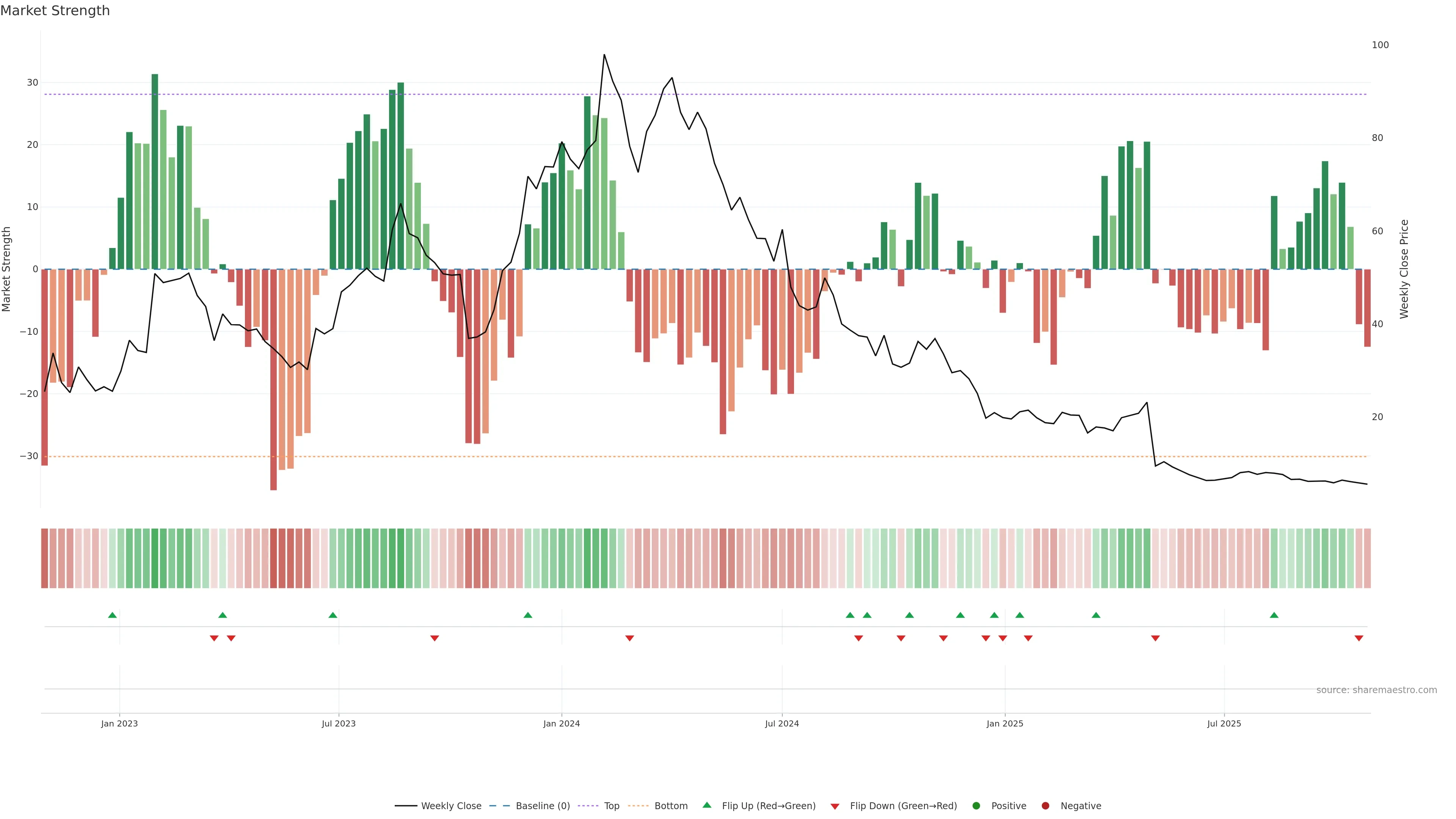1456x819 pixels.
Task: Click the Market Strength chart title
Action: pyautogui.click(x=55, y=11)
